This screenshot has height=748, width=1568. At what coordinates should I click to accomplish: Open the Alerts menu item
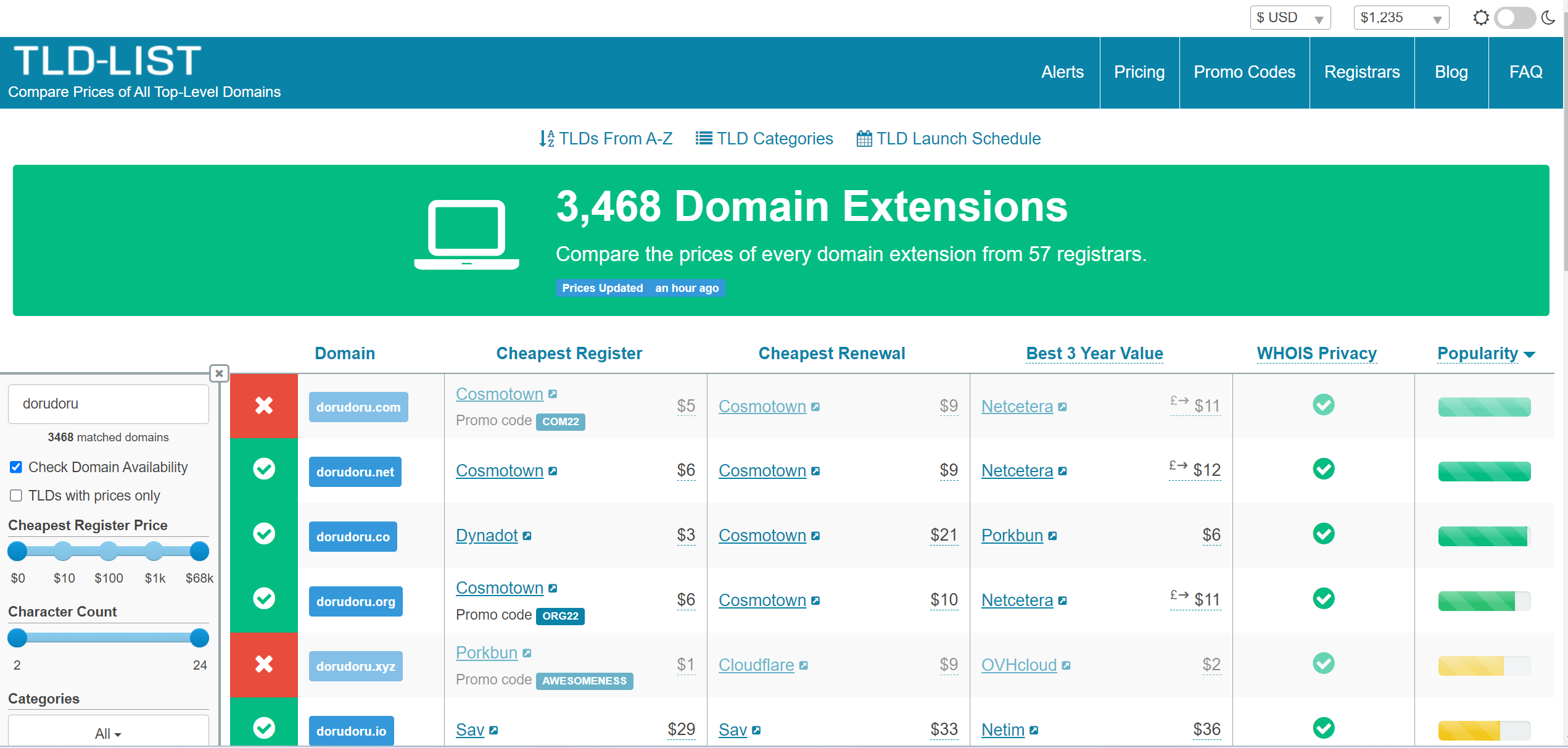click(x=1062, y=72)
